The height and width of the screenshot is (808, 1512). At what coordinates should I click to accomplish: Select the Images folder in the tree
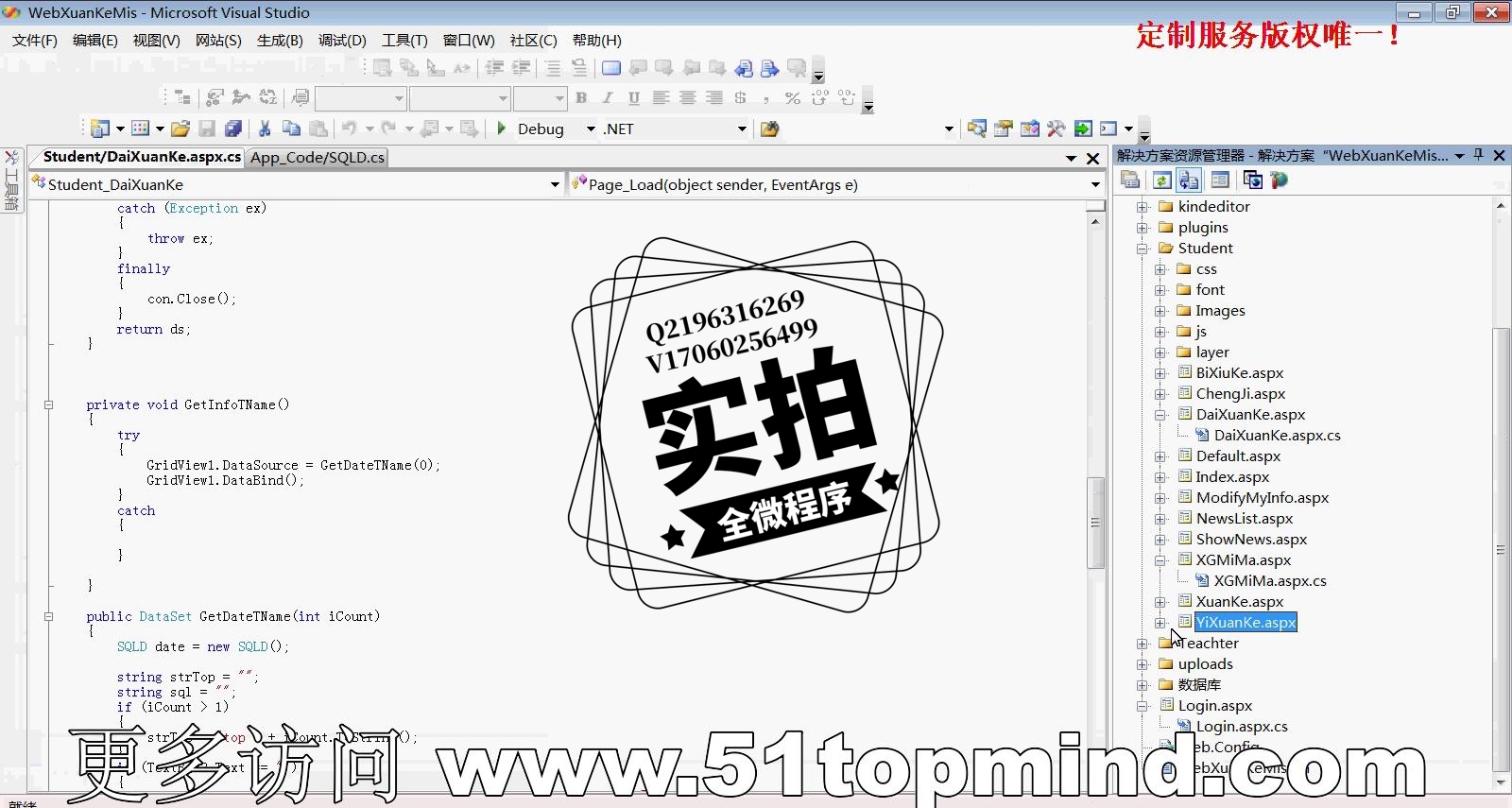pyautogui.click(x=1220, y=311)
